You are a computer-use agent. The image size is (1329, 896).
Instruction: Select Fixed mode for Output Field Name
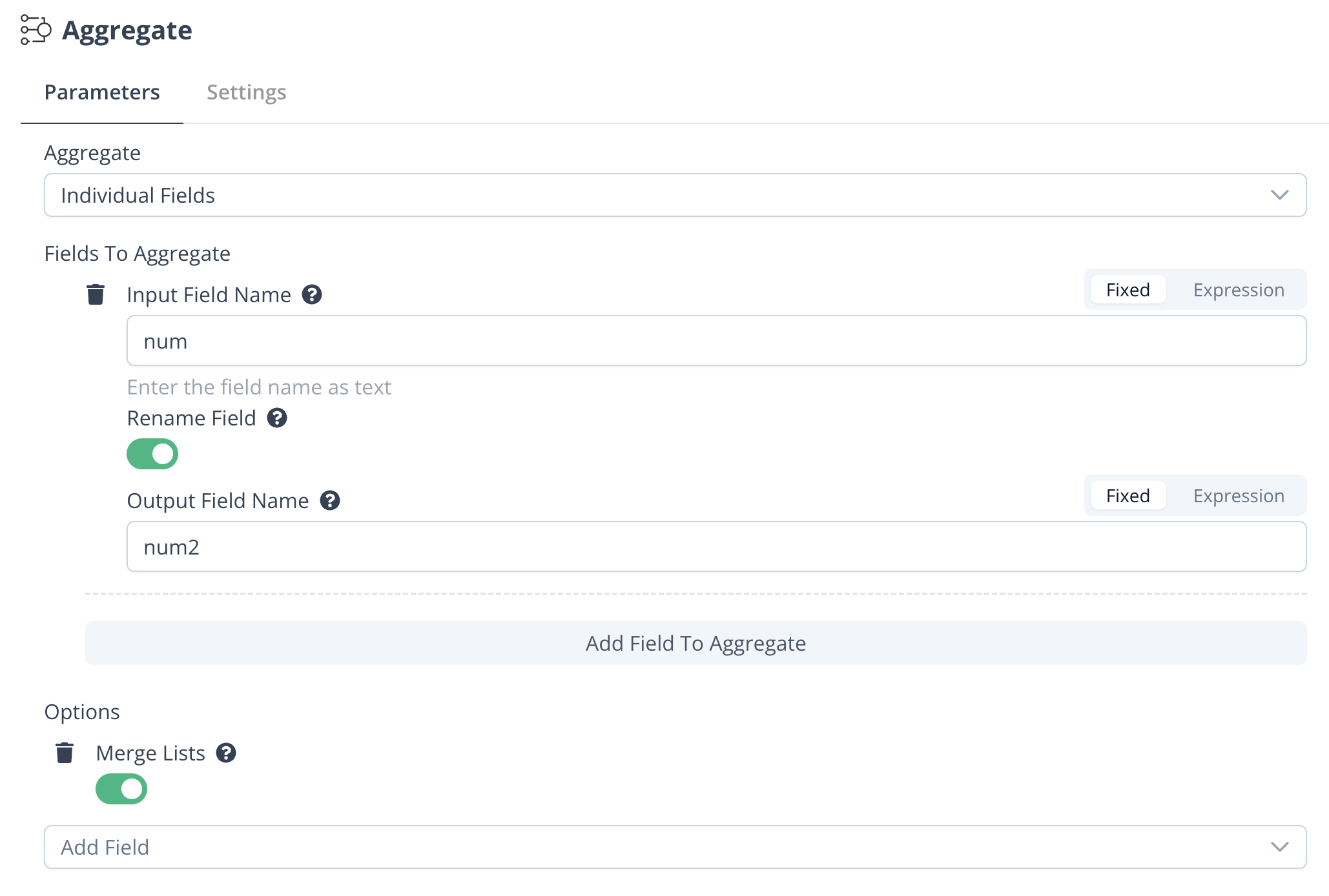pos(1127,495)
